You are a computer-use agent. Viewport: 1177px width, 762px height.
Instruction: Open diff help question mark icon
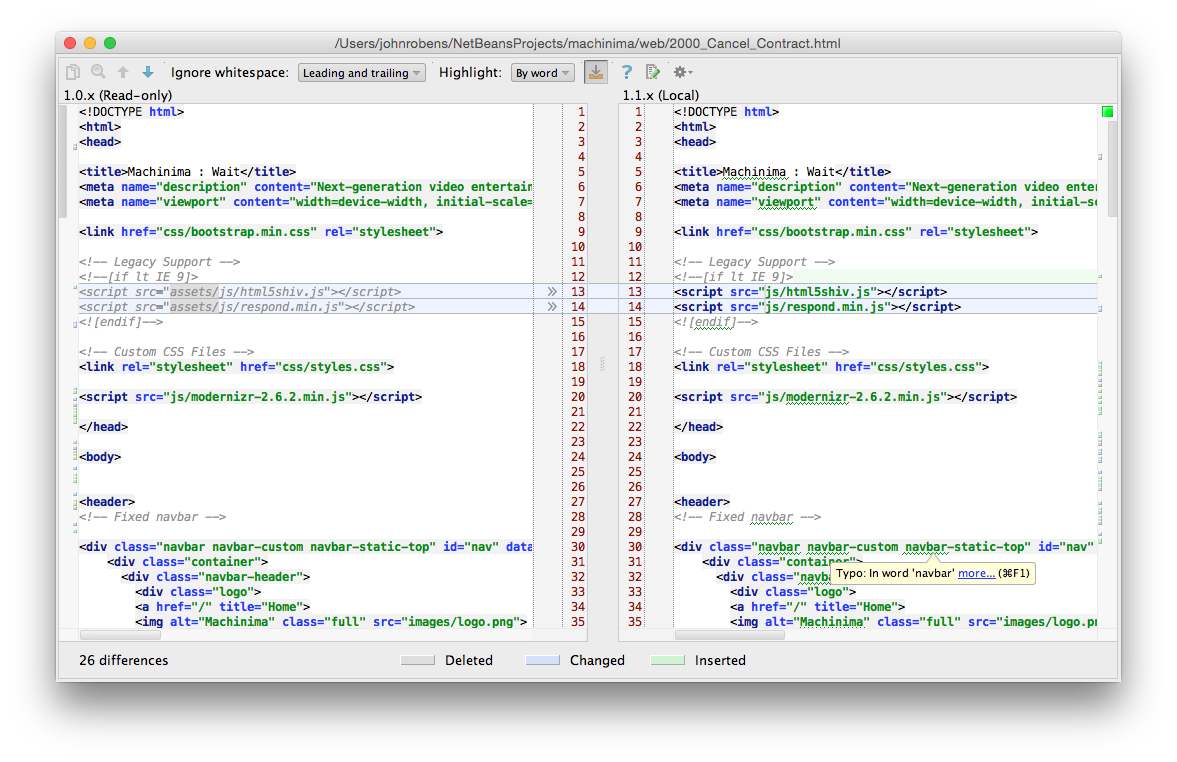(627, 72)
